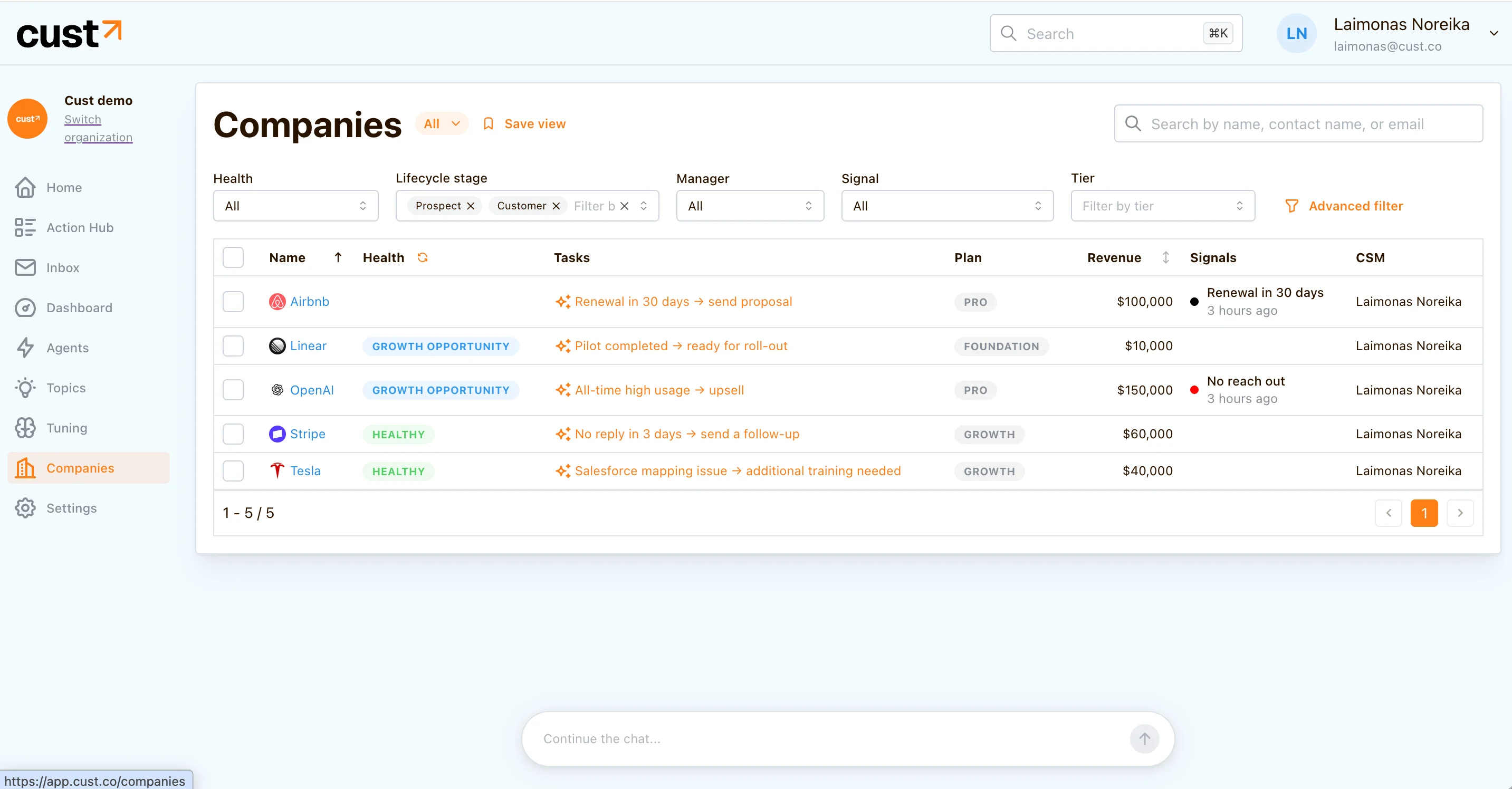Click the global Search field in header
Image resolution: width=1512 pixels, height=789 pixels.
point(1116,33)
